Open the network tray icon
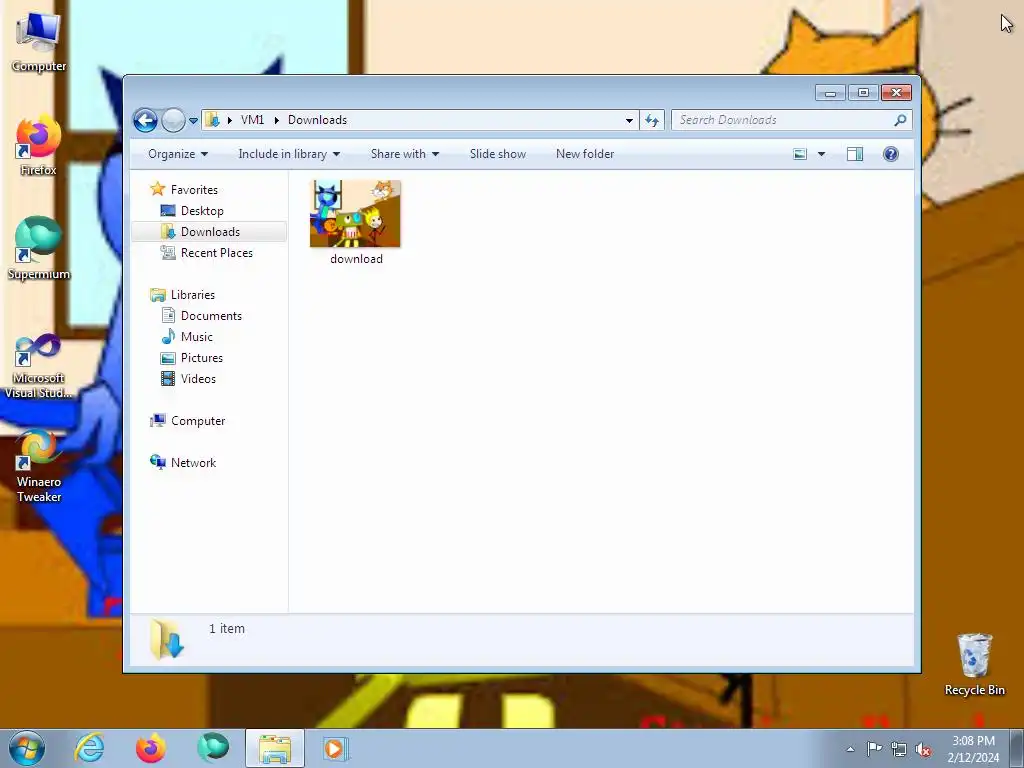1024x768 pixels. tap(899, 749)
